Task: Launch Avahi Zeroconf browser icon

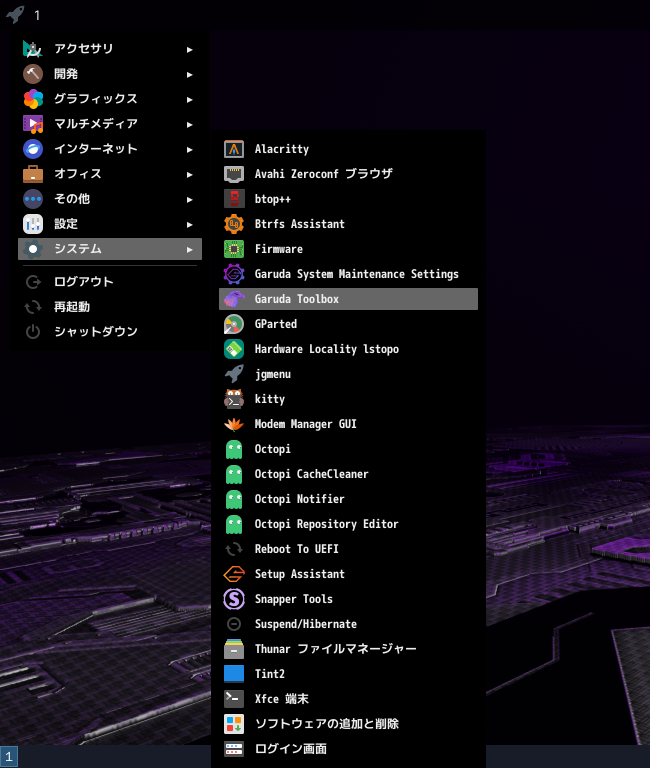Action: [x=234, y=174]
